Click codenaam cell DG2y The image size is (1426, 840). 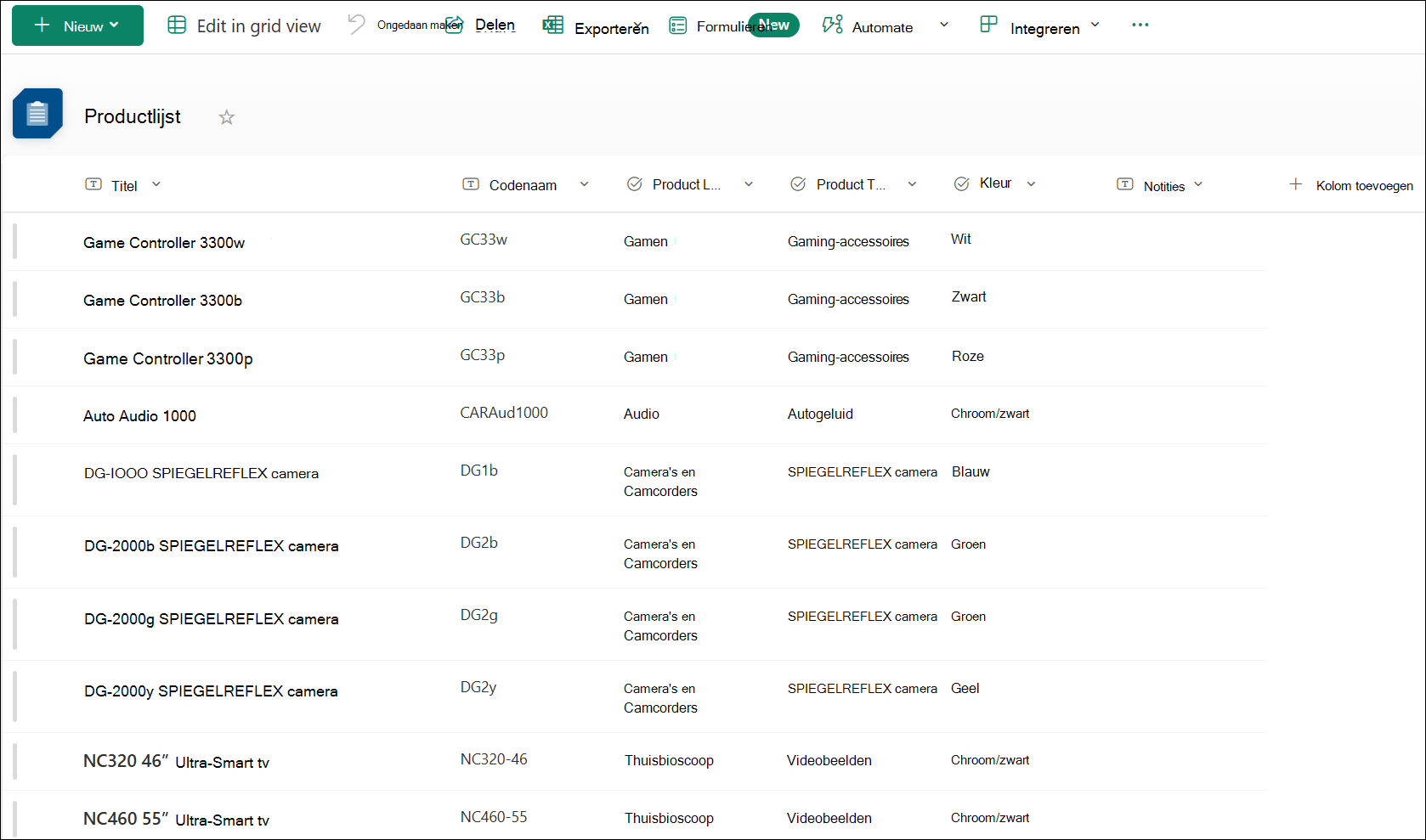point(478,687)
